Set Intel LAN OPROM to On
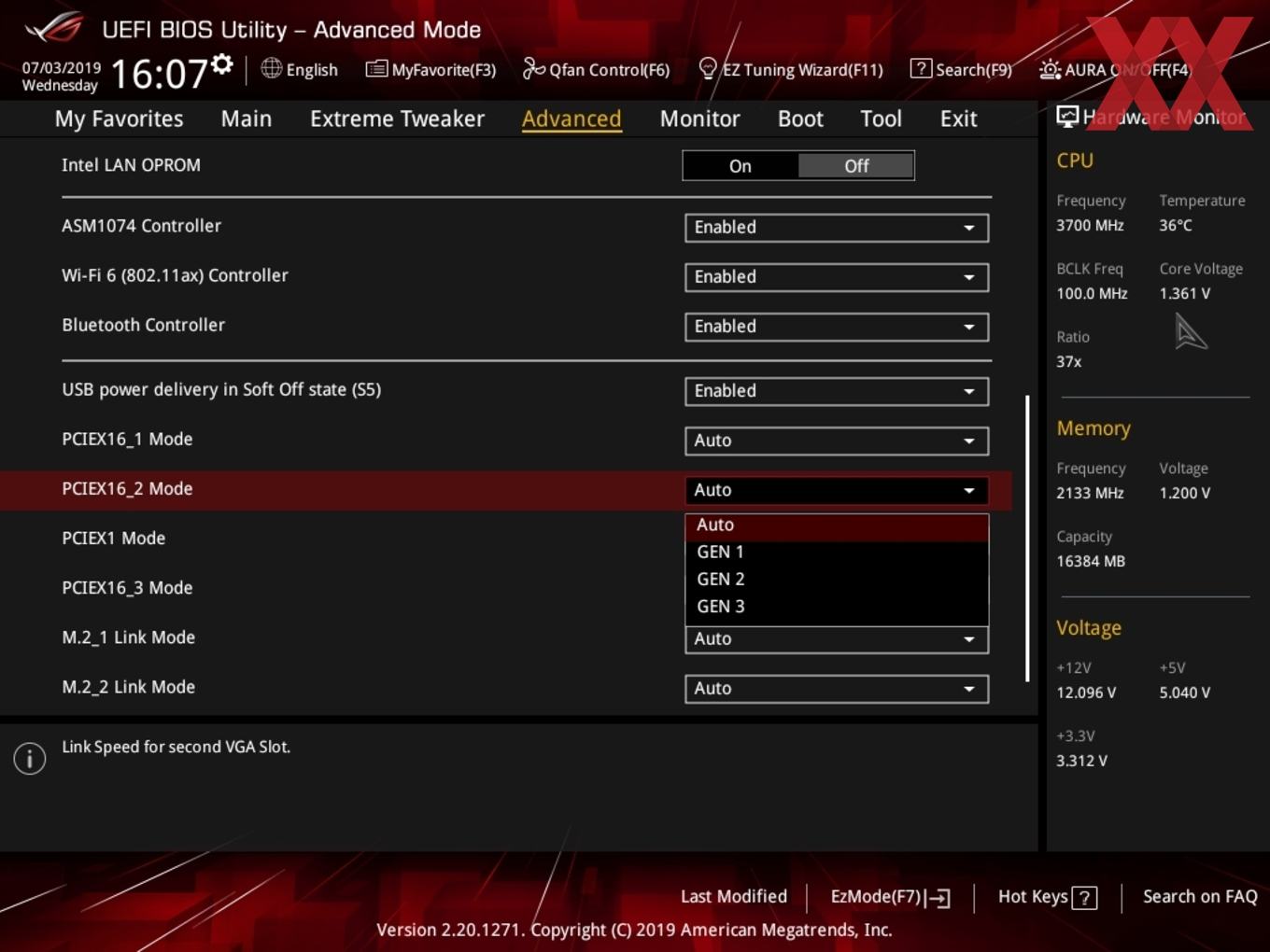 741,166
